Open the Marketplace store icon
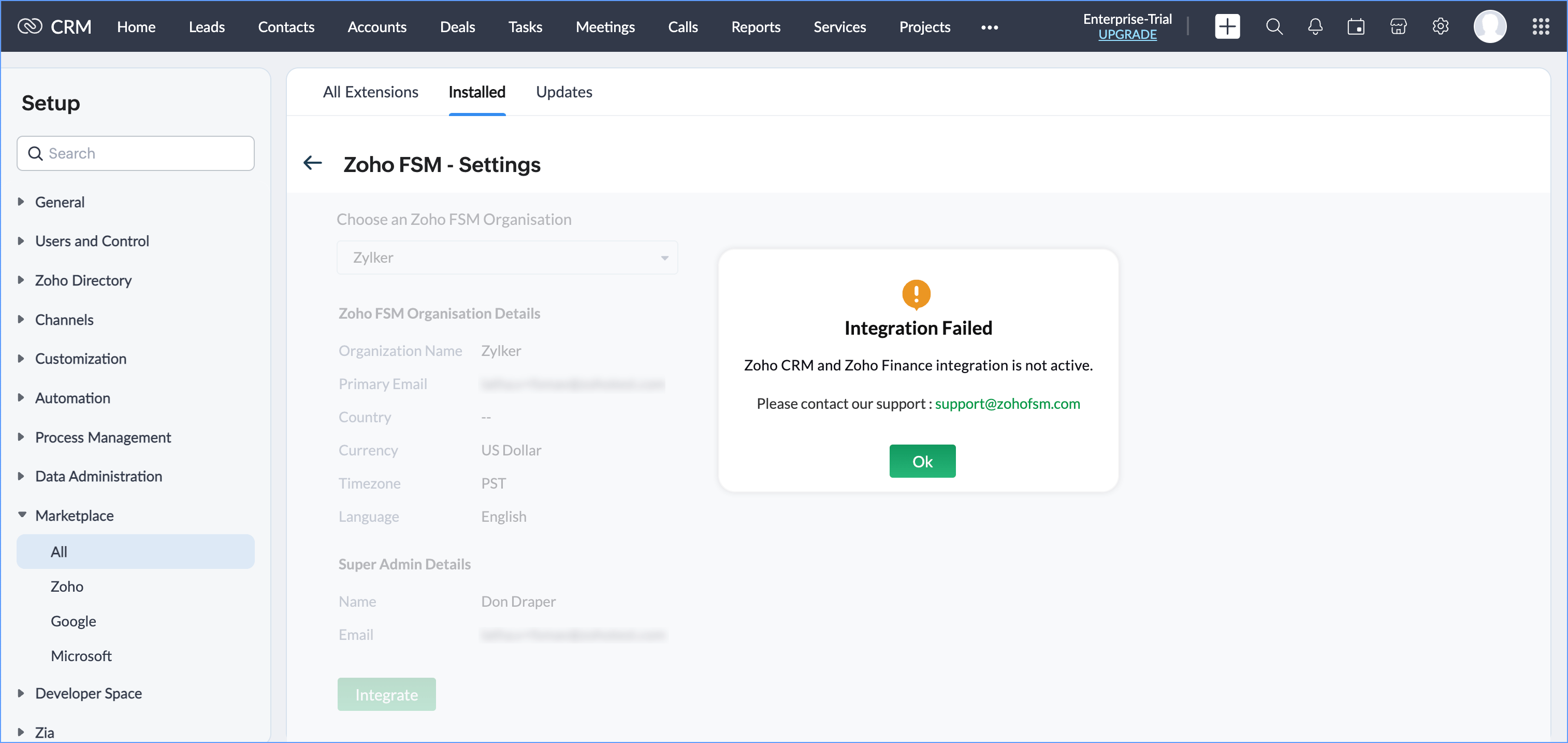The width and height of the screenshot is (1568, 743). click(x=1398, y=27)
